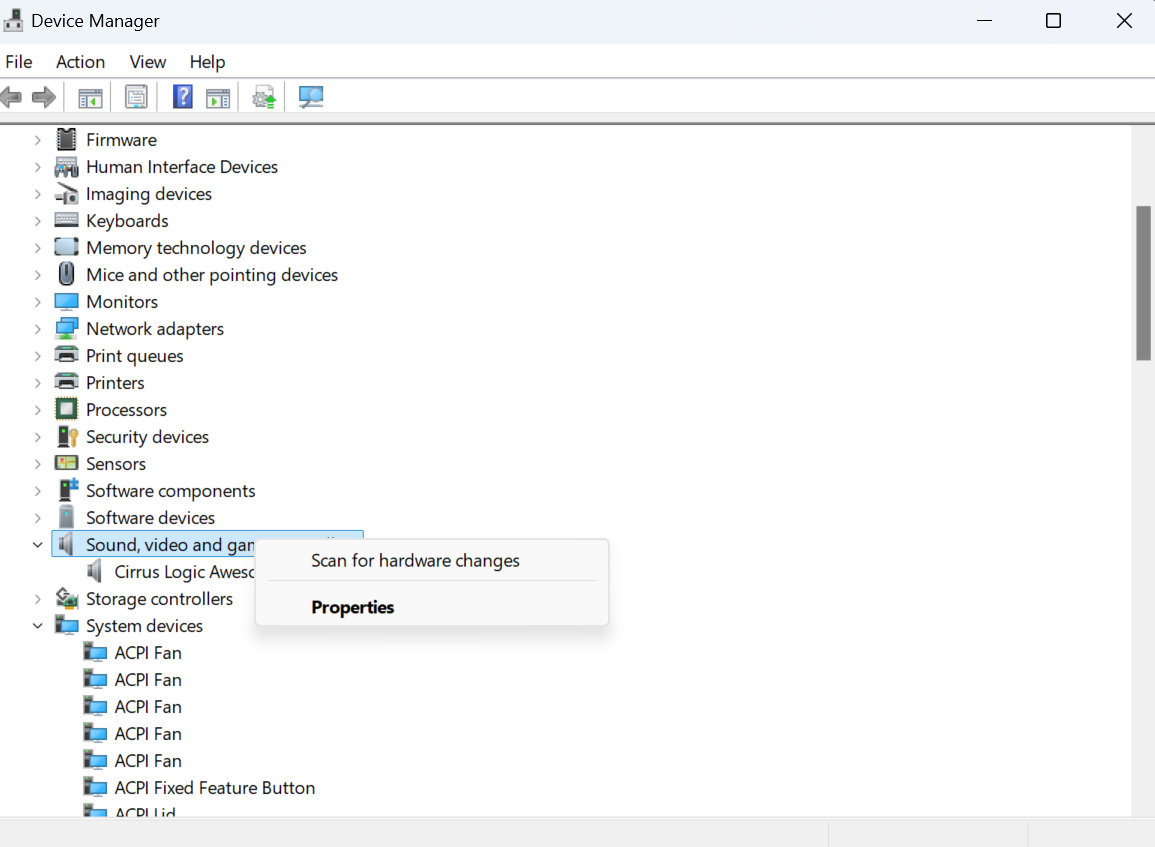This screenshot has height=847, width=1155.
Task: Choose Scan for hardware changes in context menu
Action: 414,561
